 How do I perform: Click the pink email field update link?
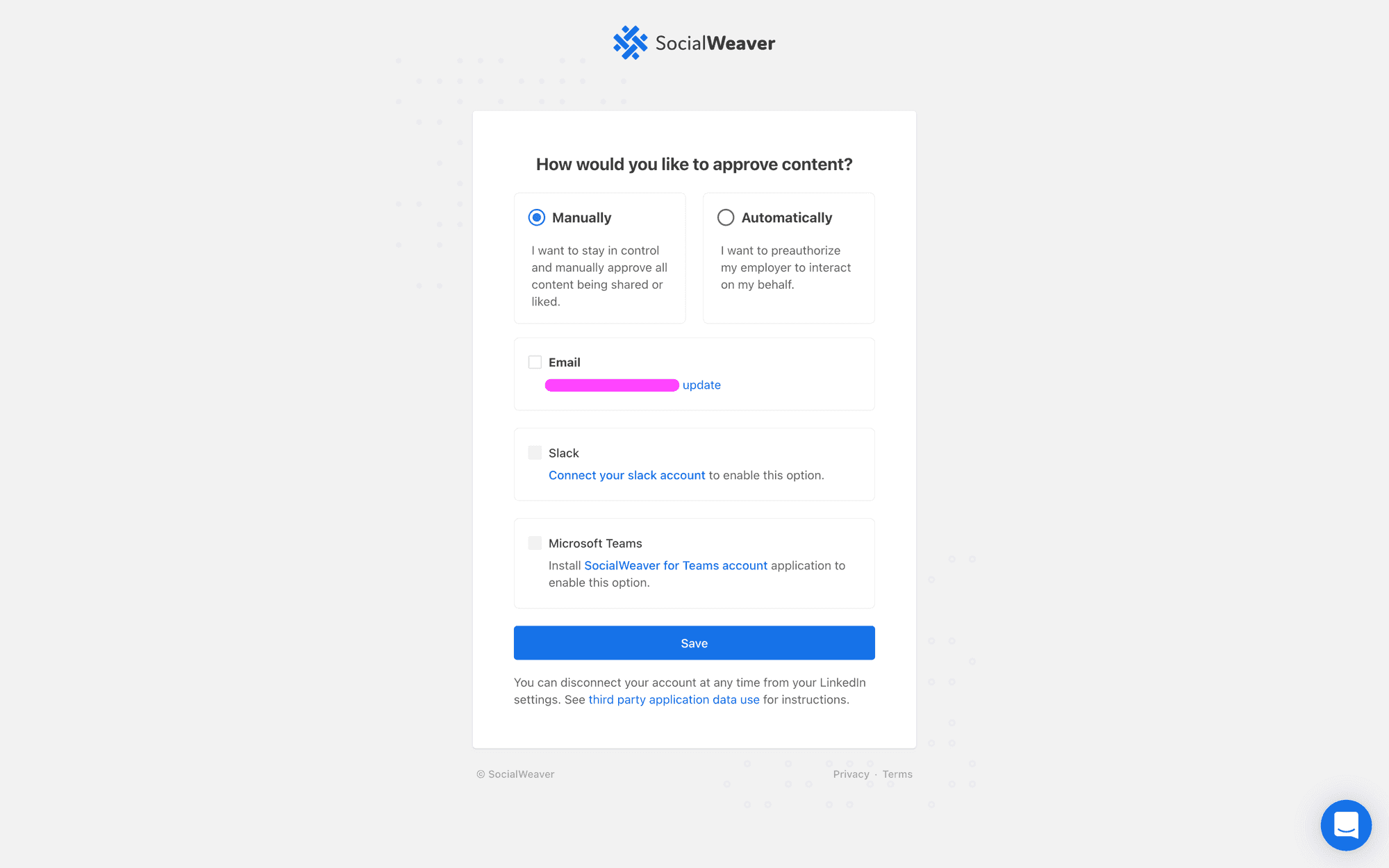coord(702,384)
